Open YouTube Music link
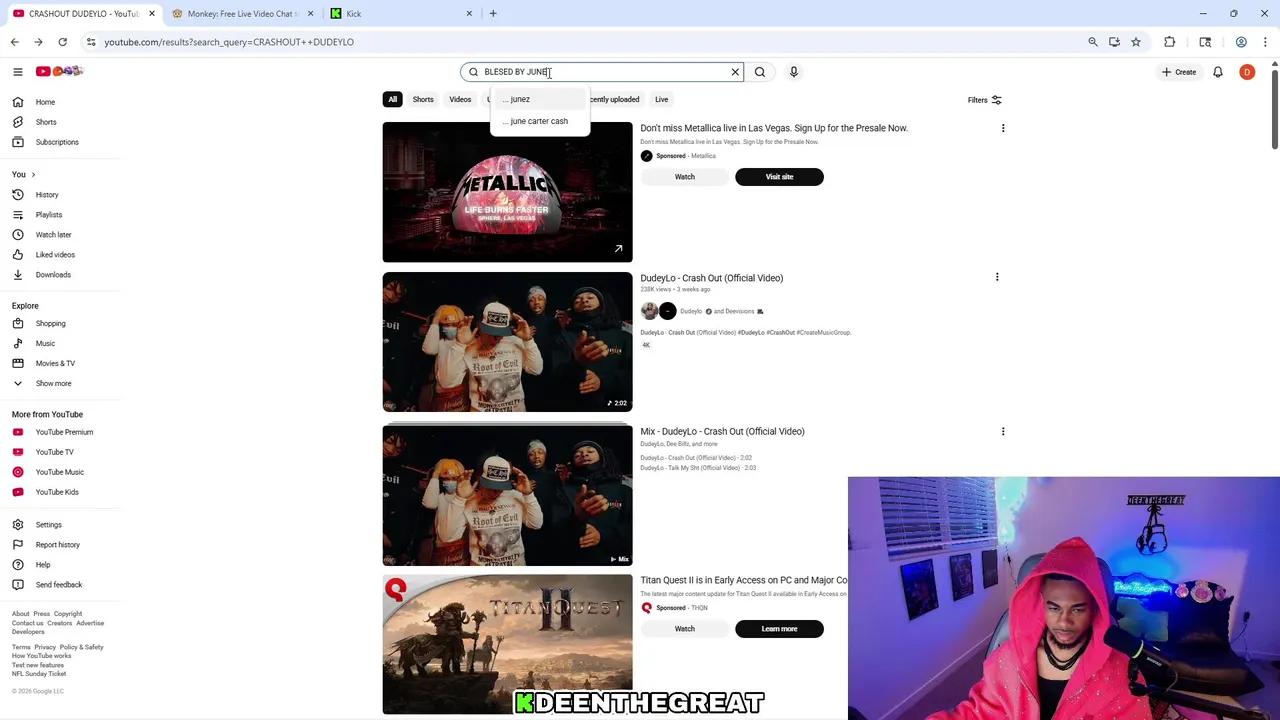Image resolution: width=1280 pixels, height=720 pixels. pyautogui.click(x=59, y=472)
